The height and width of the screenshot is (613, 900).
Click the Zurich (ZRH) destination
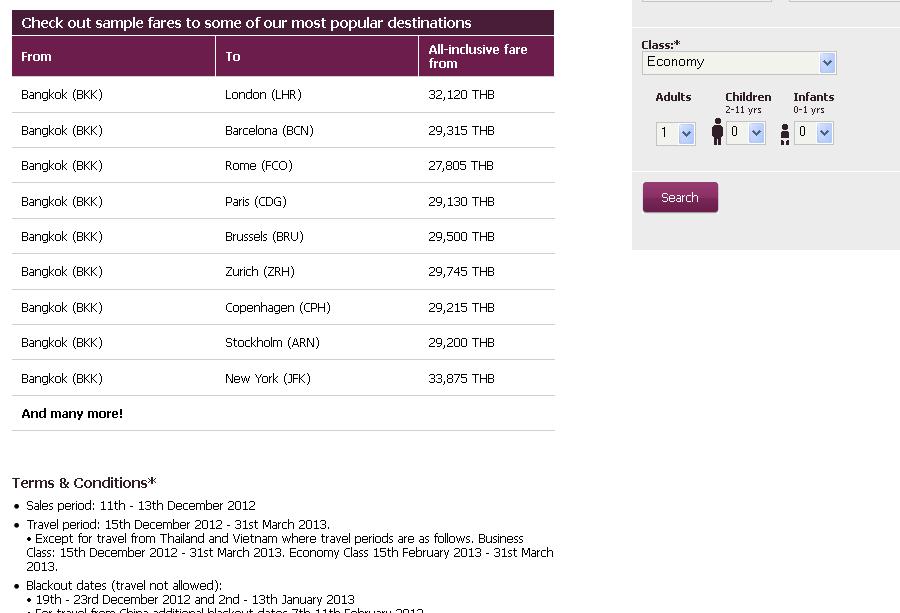tap(259, 271)
